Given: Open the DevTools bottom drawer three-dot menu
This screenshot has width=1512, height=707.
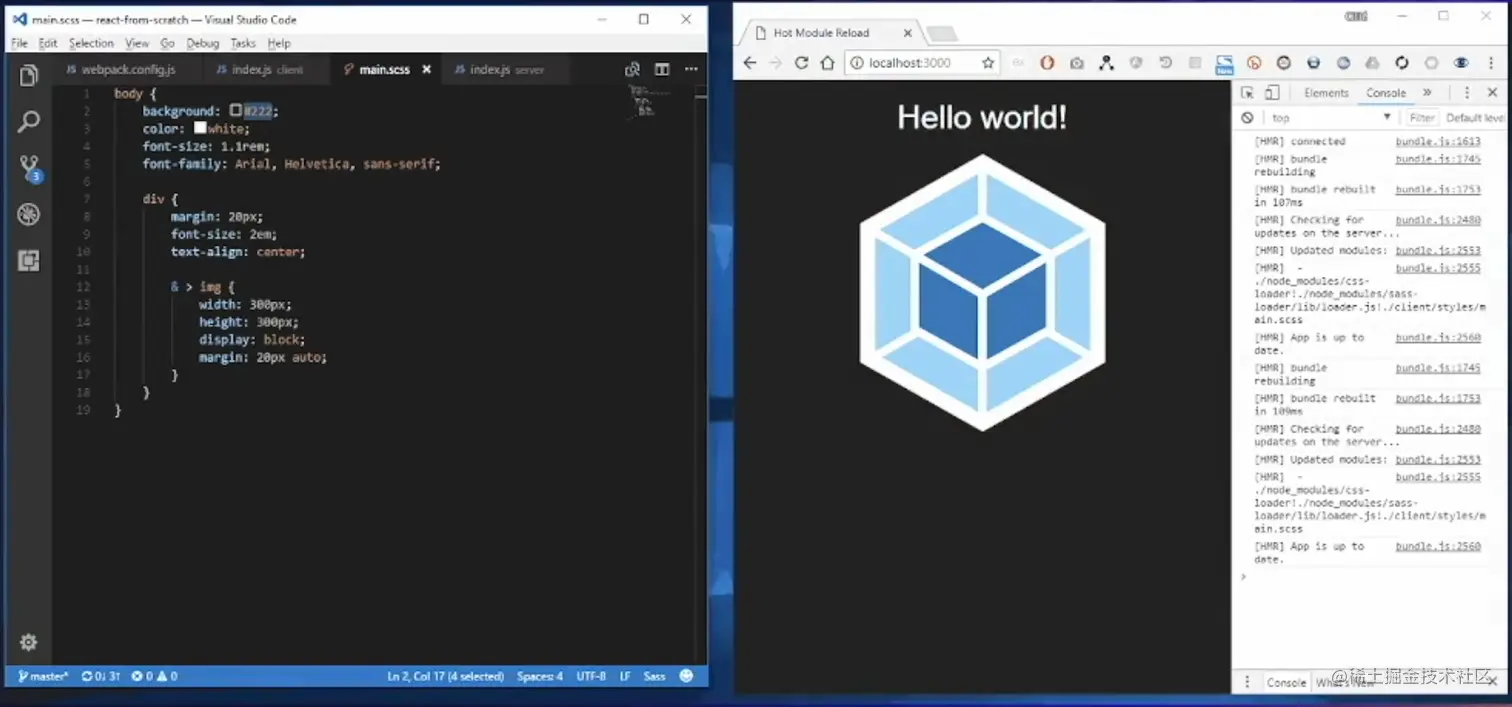Looking at the screenshot, I should [x=1247, y=682].
